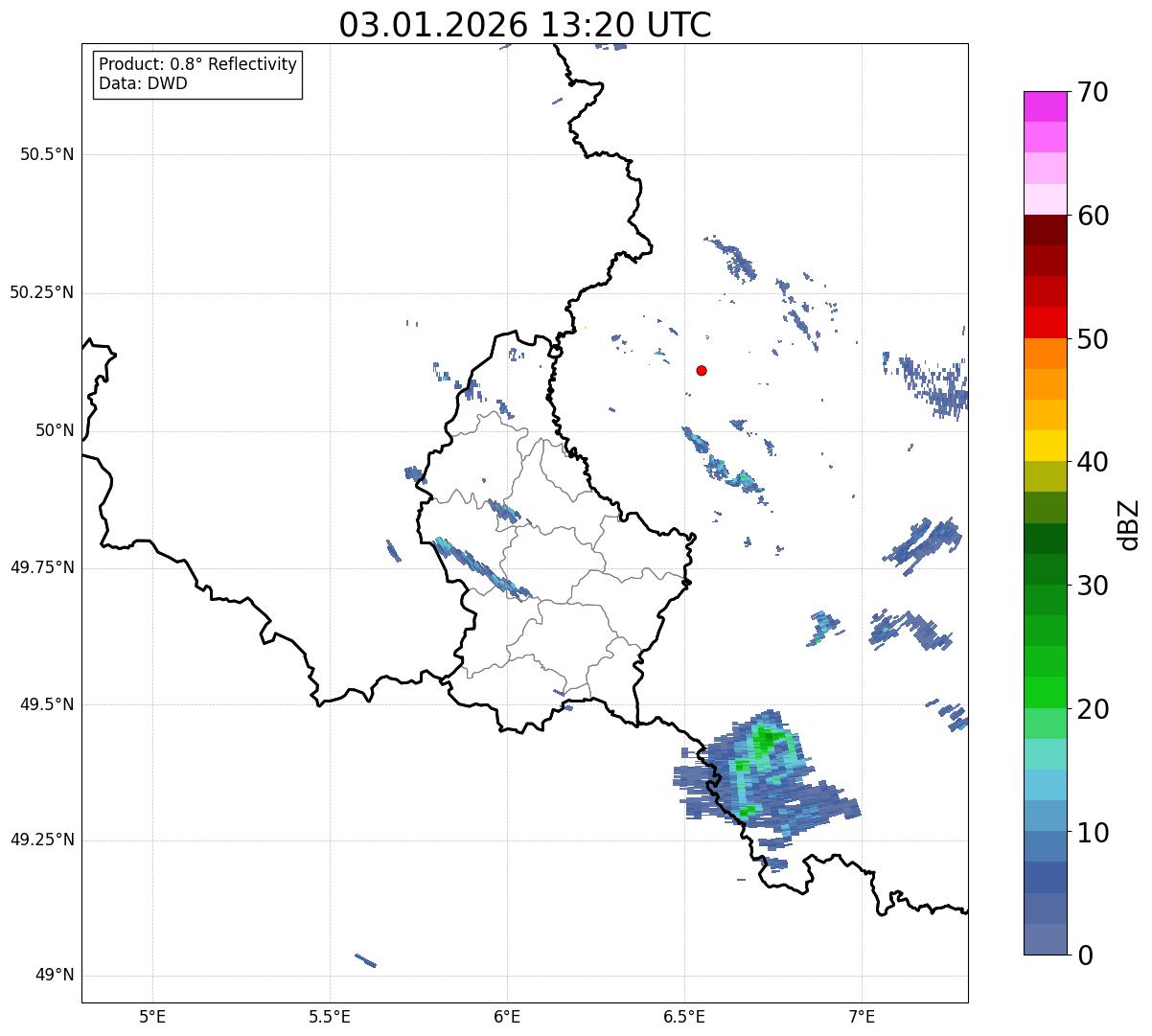Click the 'Data: DWD' label
The height and width of the screenshot is (1036, 1152).
[x=143, y=83]
